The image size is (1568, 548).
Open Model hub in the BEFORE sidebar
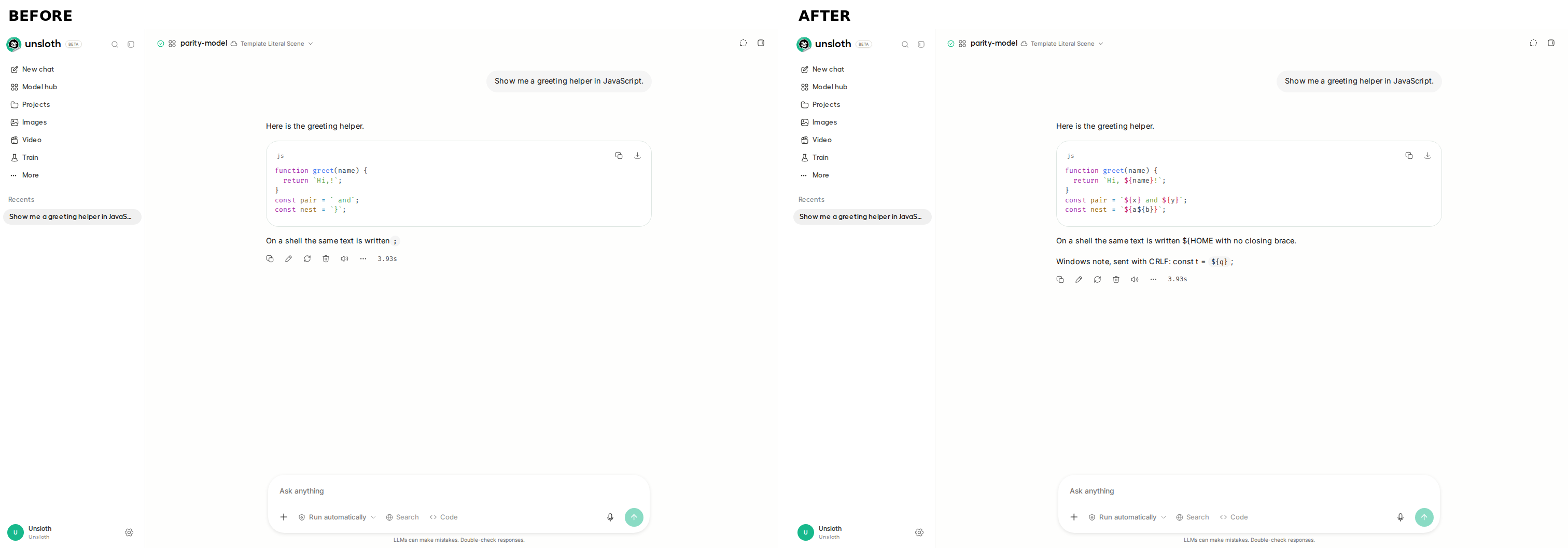click(x=73, y=87)
